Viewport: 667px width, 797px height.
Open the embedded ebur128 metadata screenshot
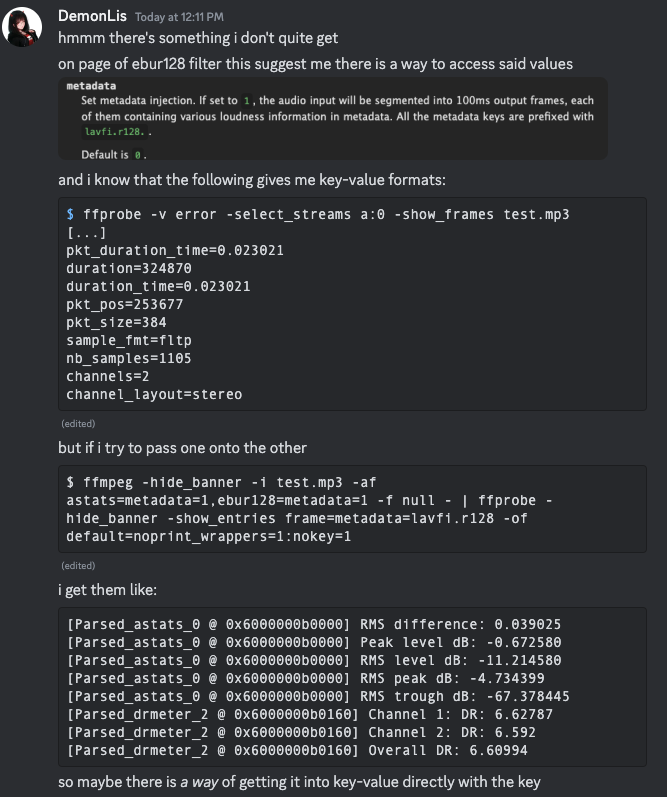pos(333,118)
